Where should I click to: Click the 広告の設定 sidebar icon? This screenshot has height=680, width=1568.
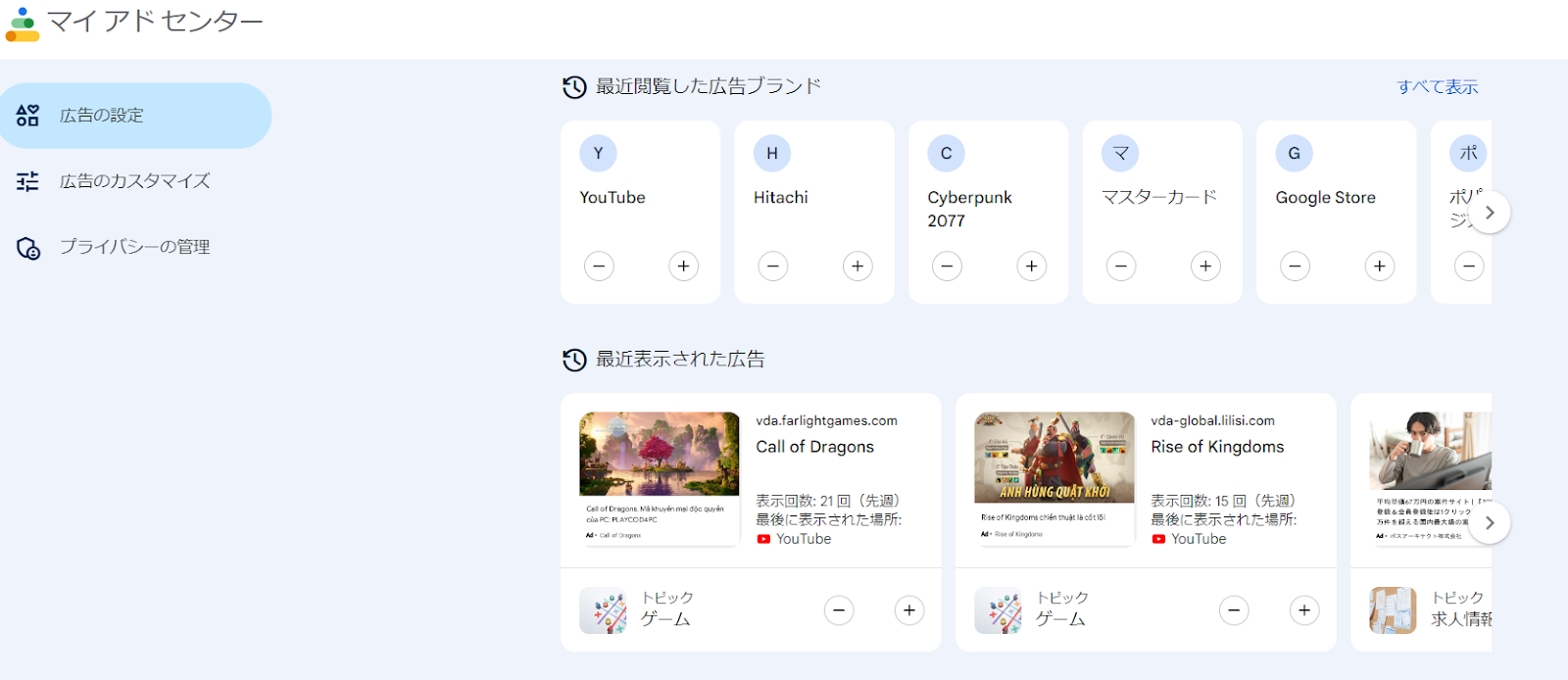tap(27, 116)
